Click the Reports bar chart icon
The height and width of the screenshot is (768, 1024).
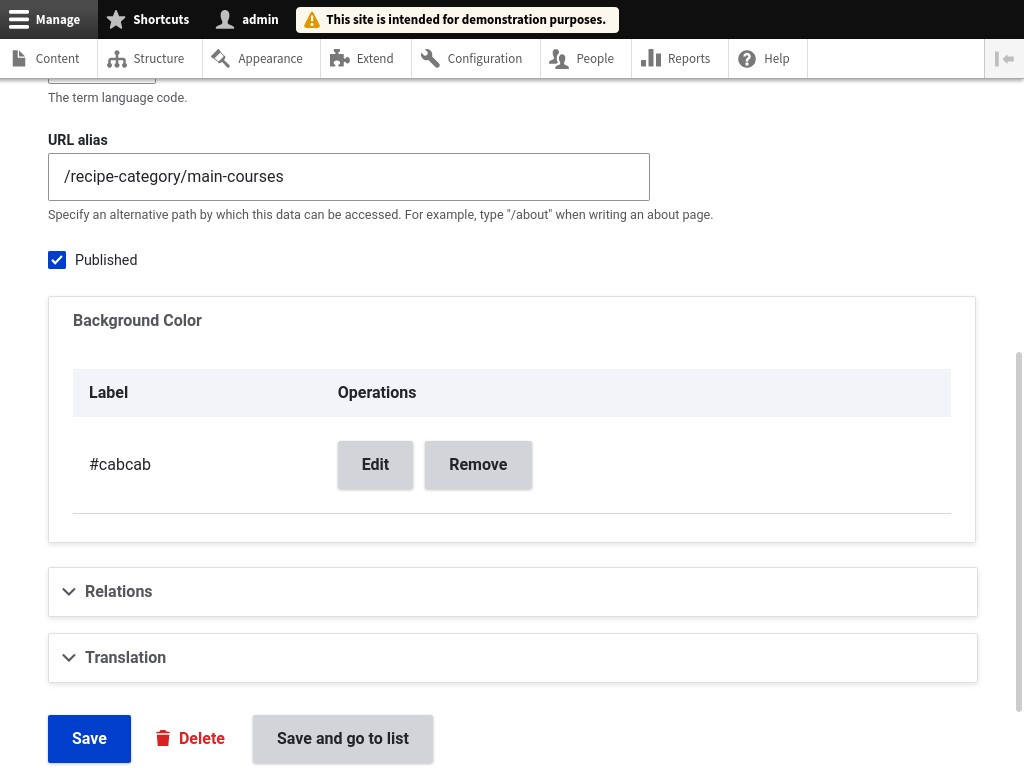(x=651, y=59)
